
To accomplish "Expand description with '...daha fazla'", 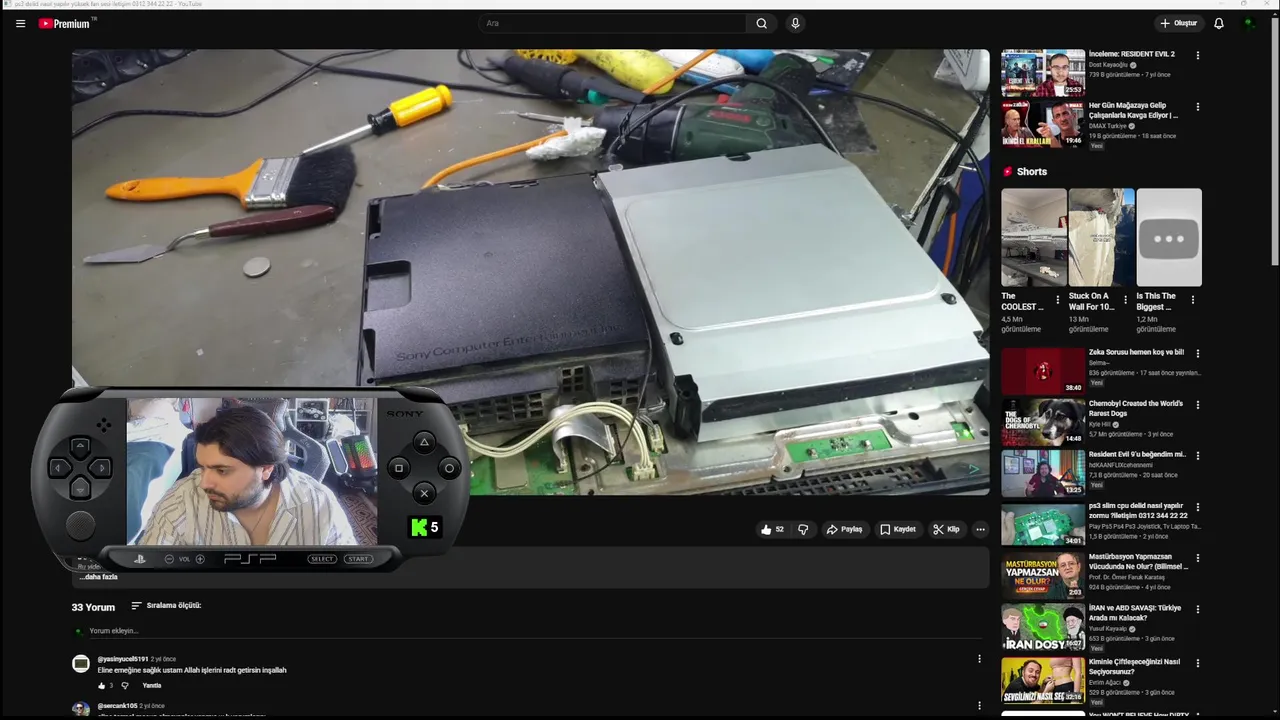I will (99, 577).
